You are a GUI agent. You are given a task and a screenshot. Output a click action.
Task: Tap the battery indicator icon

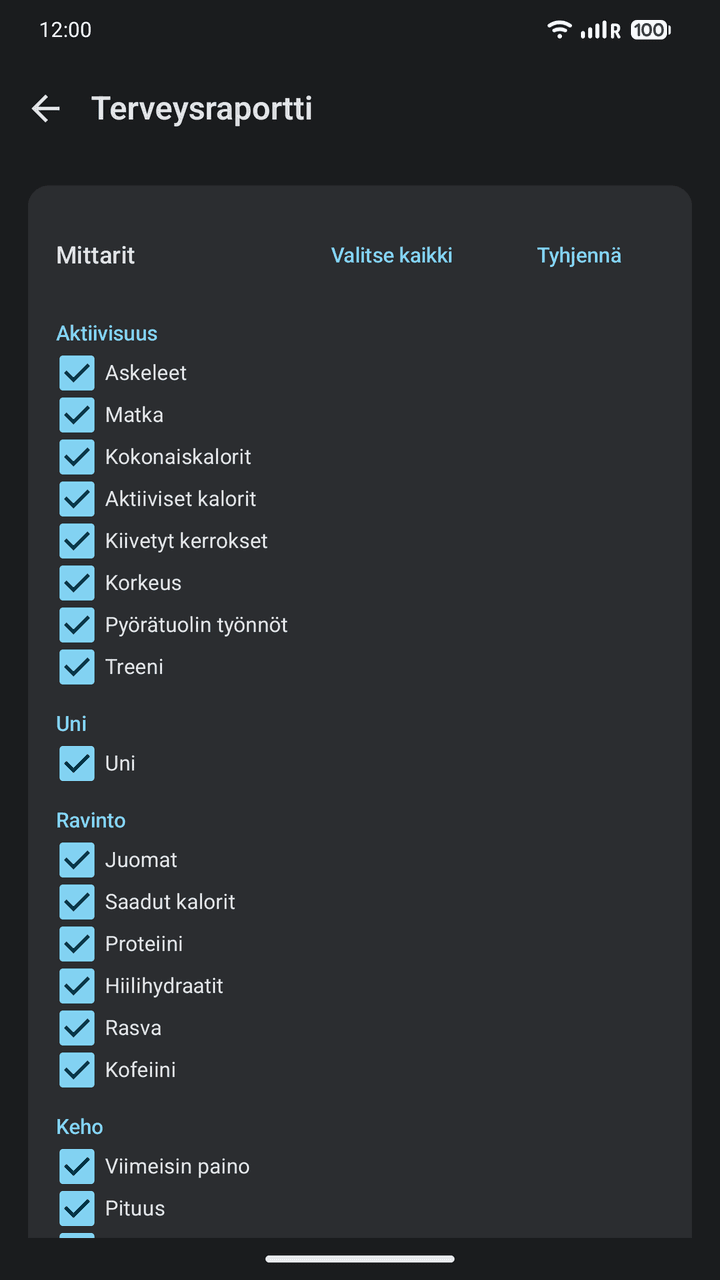(650, 30)
